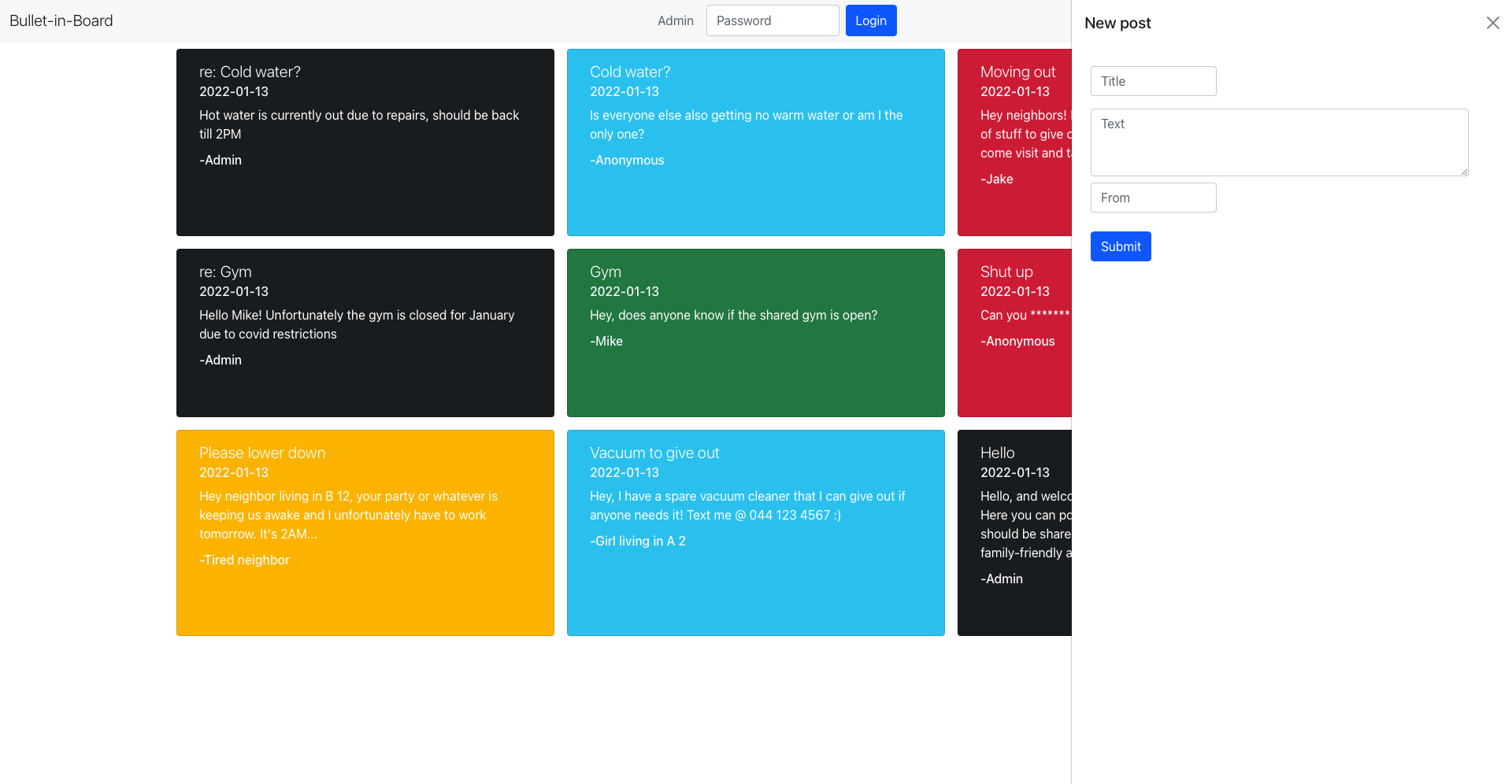The height and width of the screenshot is (784, 1512).
Task: Click the From field in New post form
Action: [x=1153, y=198]
